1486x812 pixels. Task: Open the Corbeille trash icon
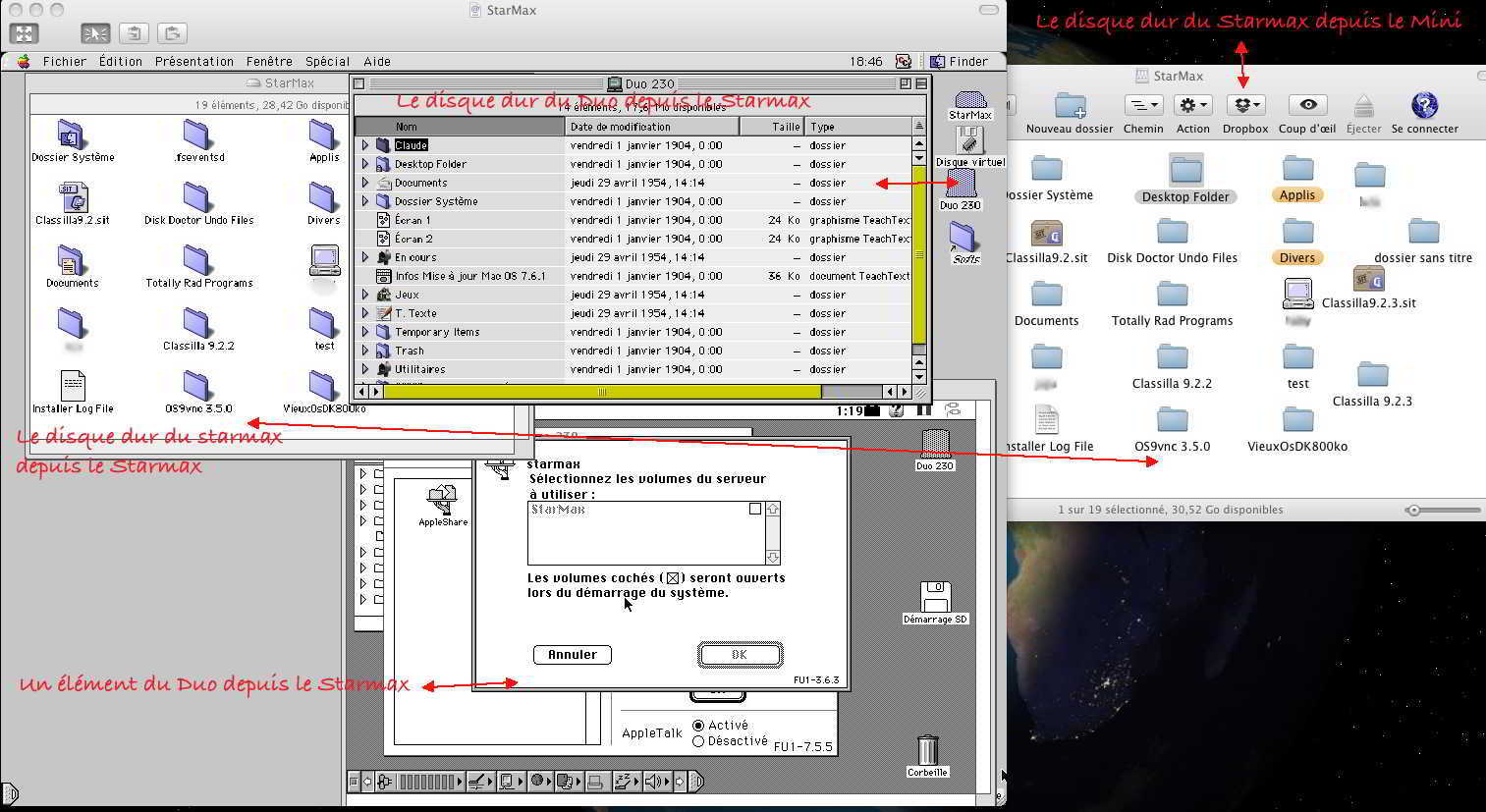[927, 751]
